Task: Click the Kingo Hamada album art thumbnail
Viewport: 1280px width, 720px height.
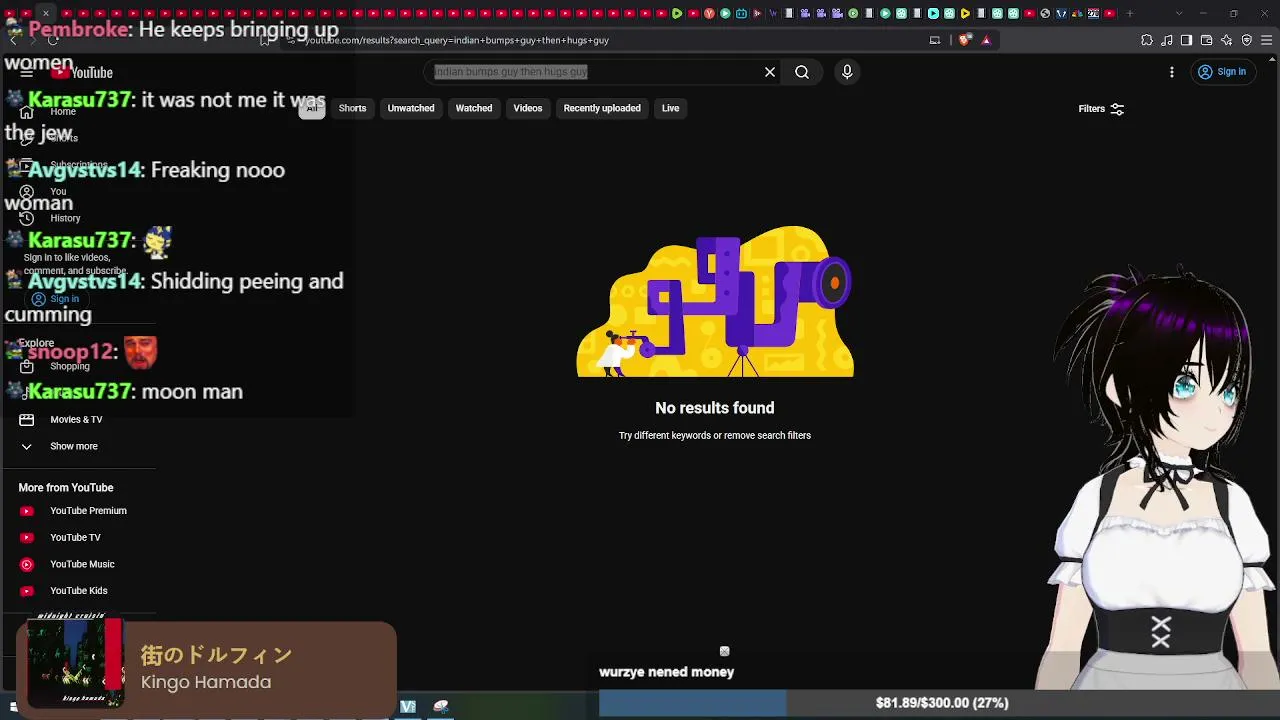Action: [75, 662]
